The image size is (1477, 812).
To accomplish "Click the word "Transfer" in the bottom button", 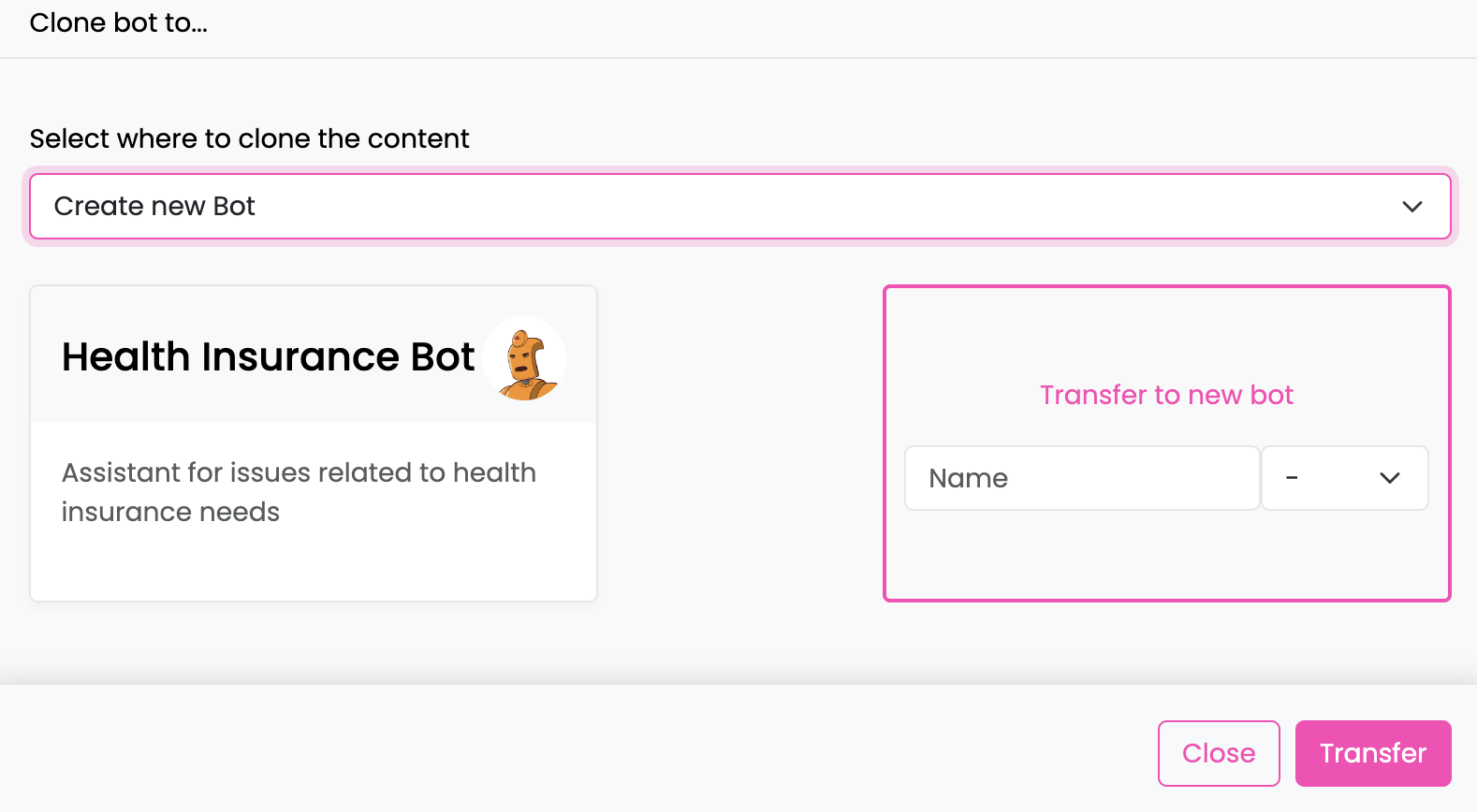I will [x=1373, y=753].
